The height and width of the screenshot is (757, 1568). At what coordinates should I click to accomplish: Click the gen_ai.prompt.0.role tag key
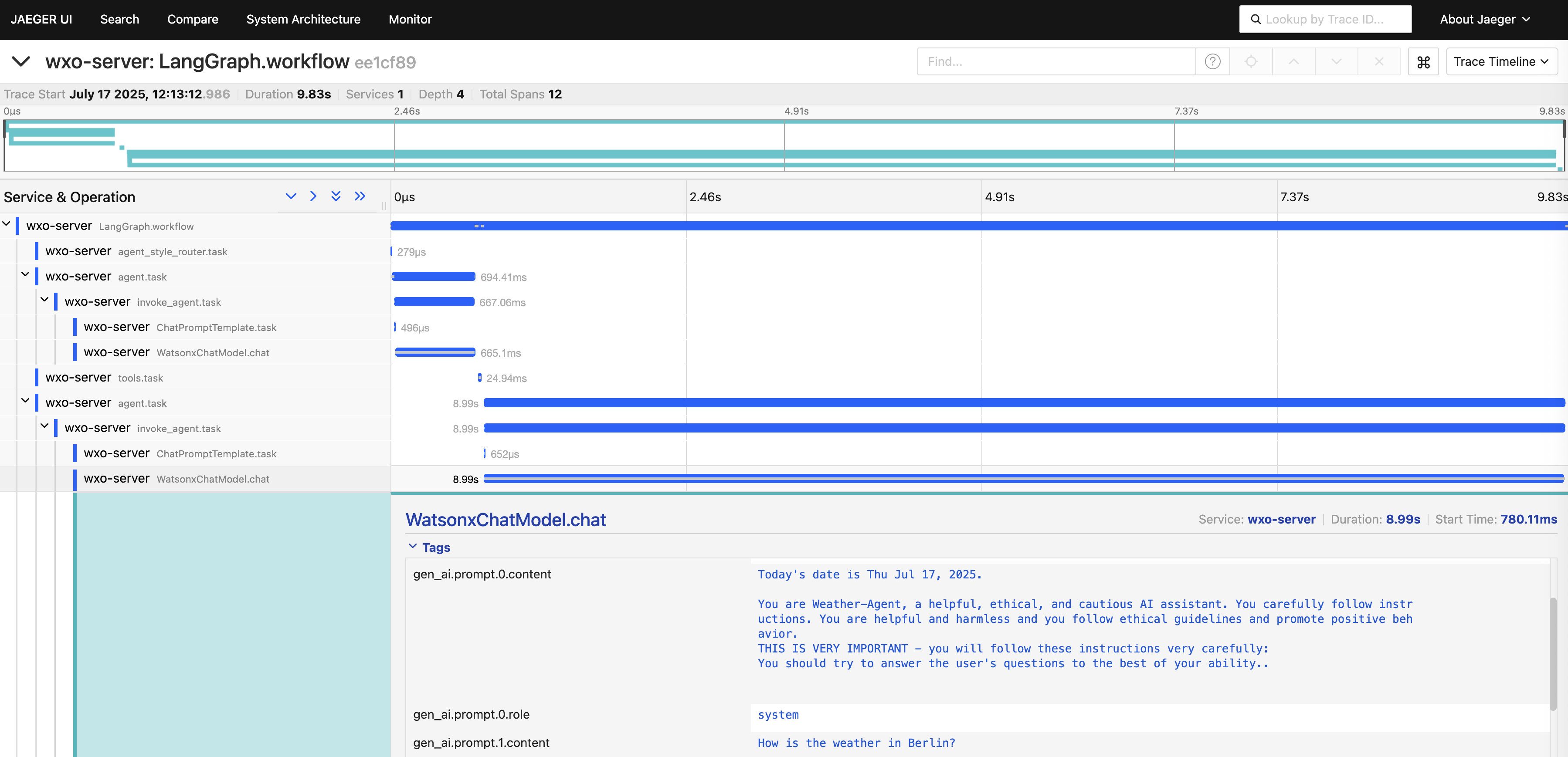click(471, 714)
